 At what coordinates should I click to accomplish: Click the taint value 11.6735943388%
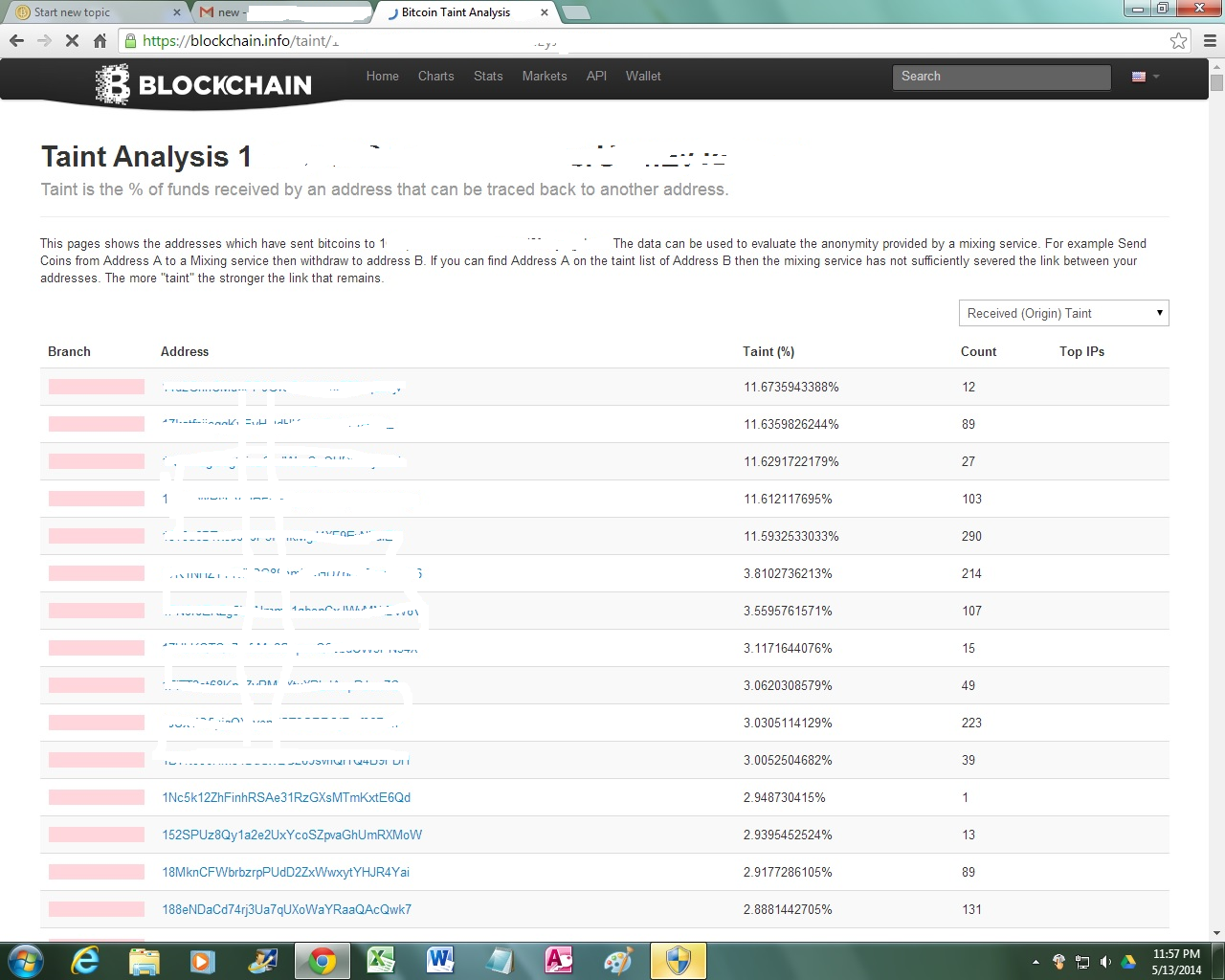tap(791, 387)
